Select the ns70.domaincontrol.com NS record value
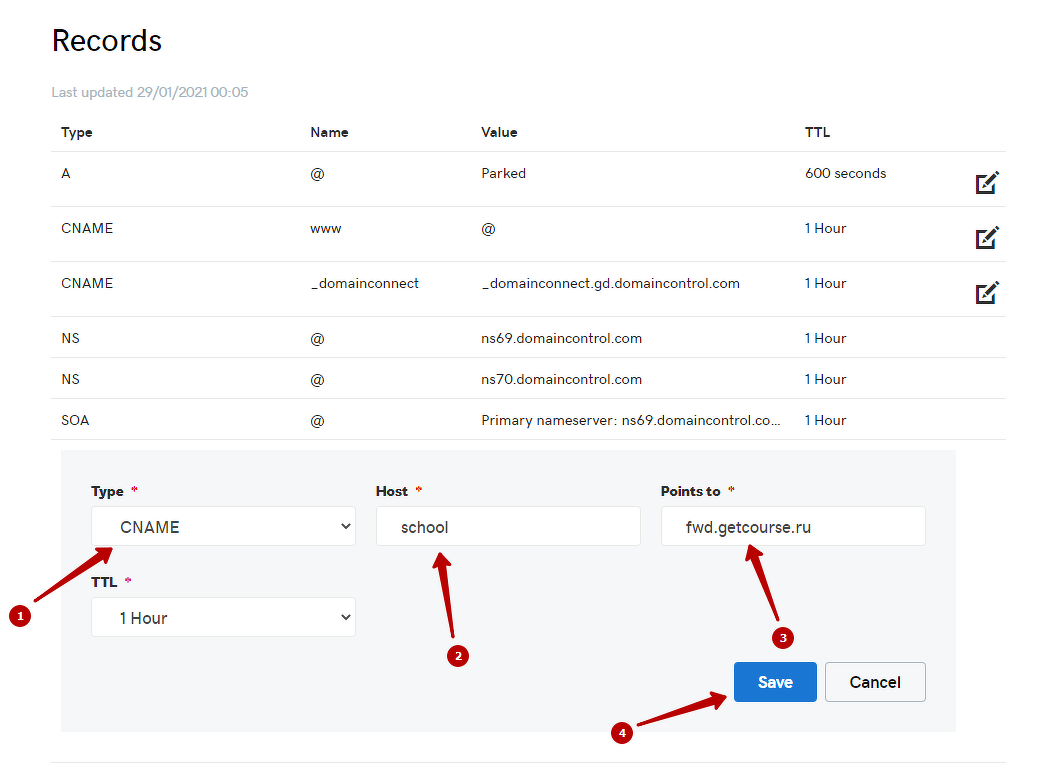 tap(561, 379)
